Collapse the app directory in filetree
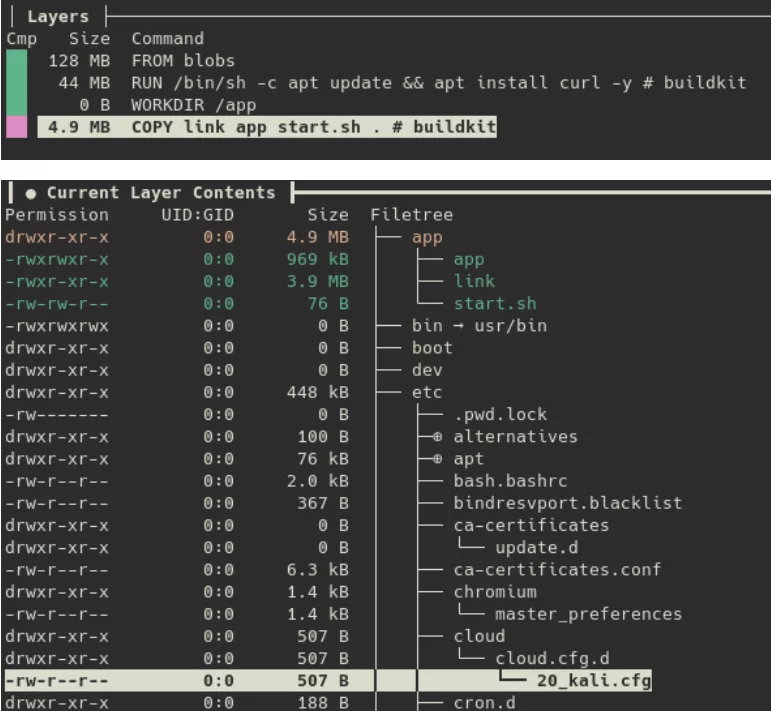 [426, 238]
